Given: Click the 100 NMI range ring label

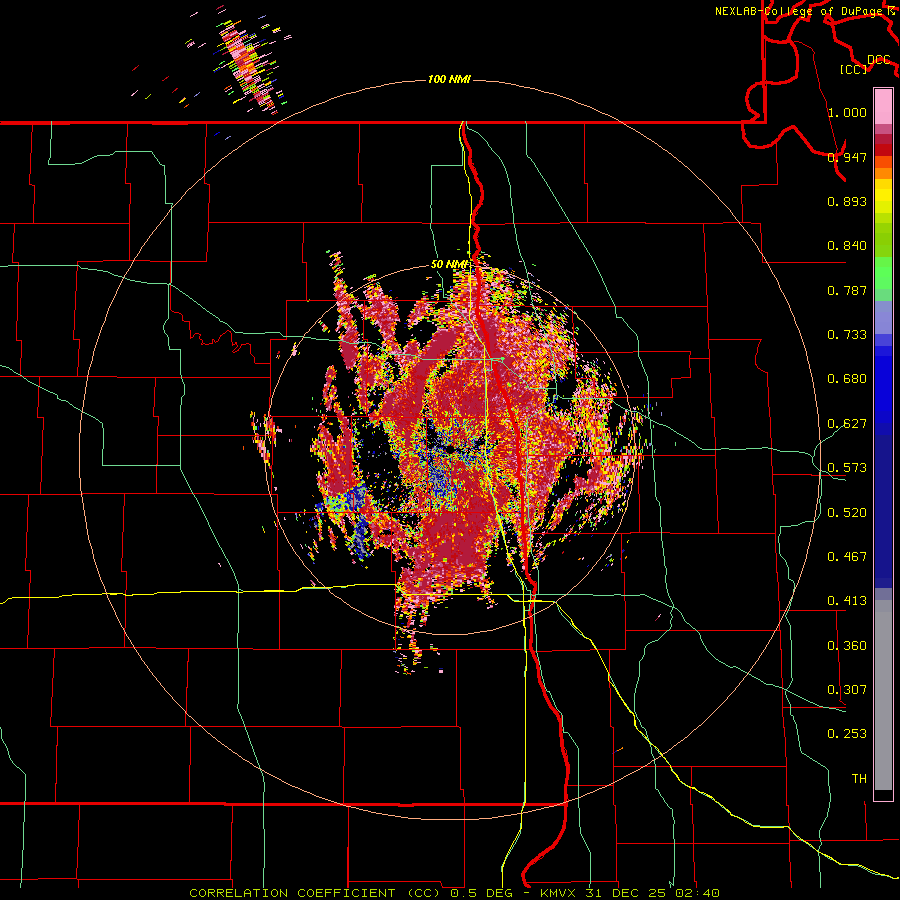Looking at the screenshot, I should 449,79.
